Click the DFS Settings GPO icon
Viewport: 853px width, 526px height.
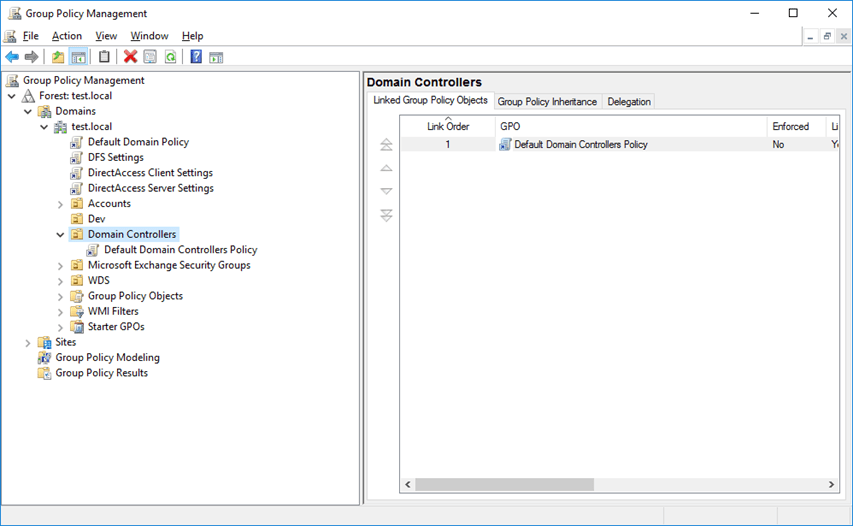(x=77, y=157)
